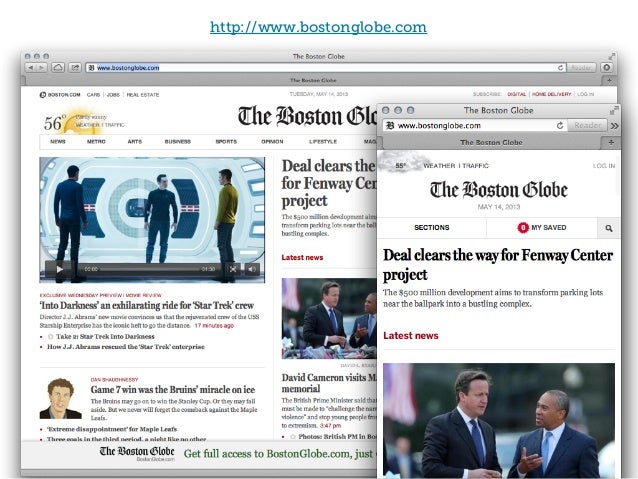This screenshot has width=638, height=479.
Task: Open 'Extreme disappointment for Maple Leafs' link
Action: pos(112,429)
